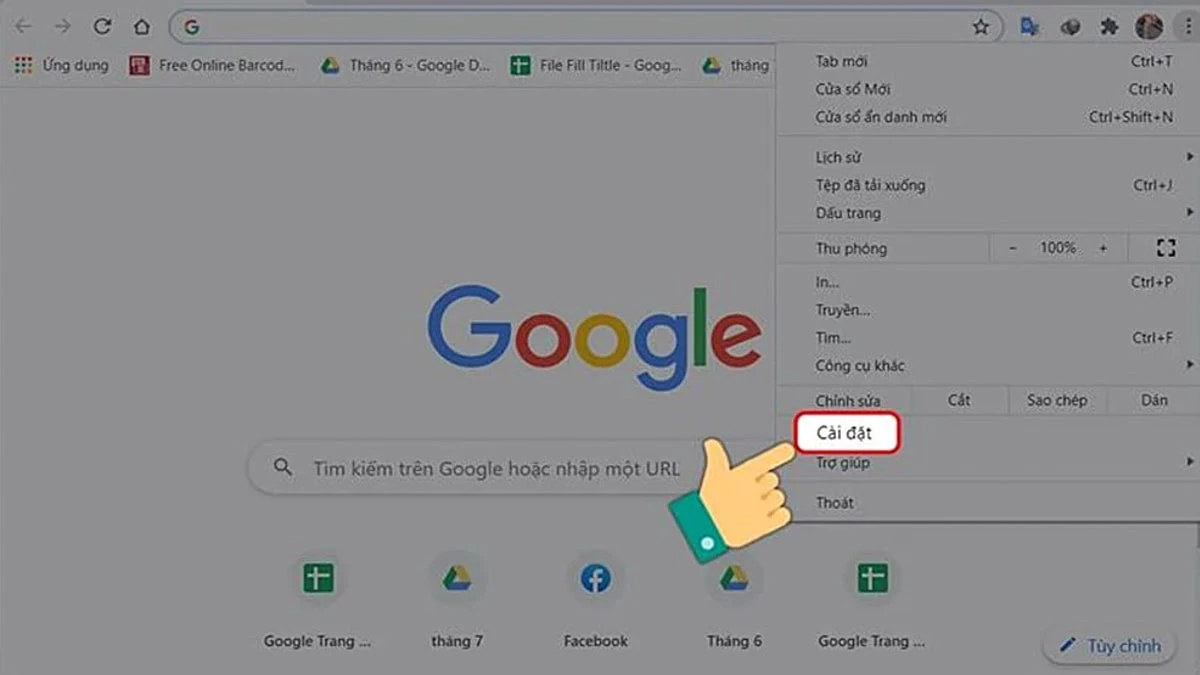Click the address bar field
This screenshot has height=675, width=1200.
tap(586, 27)
